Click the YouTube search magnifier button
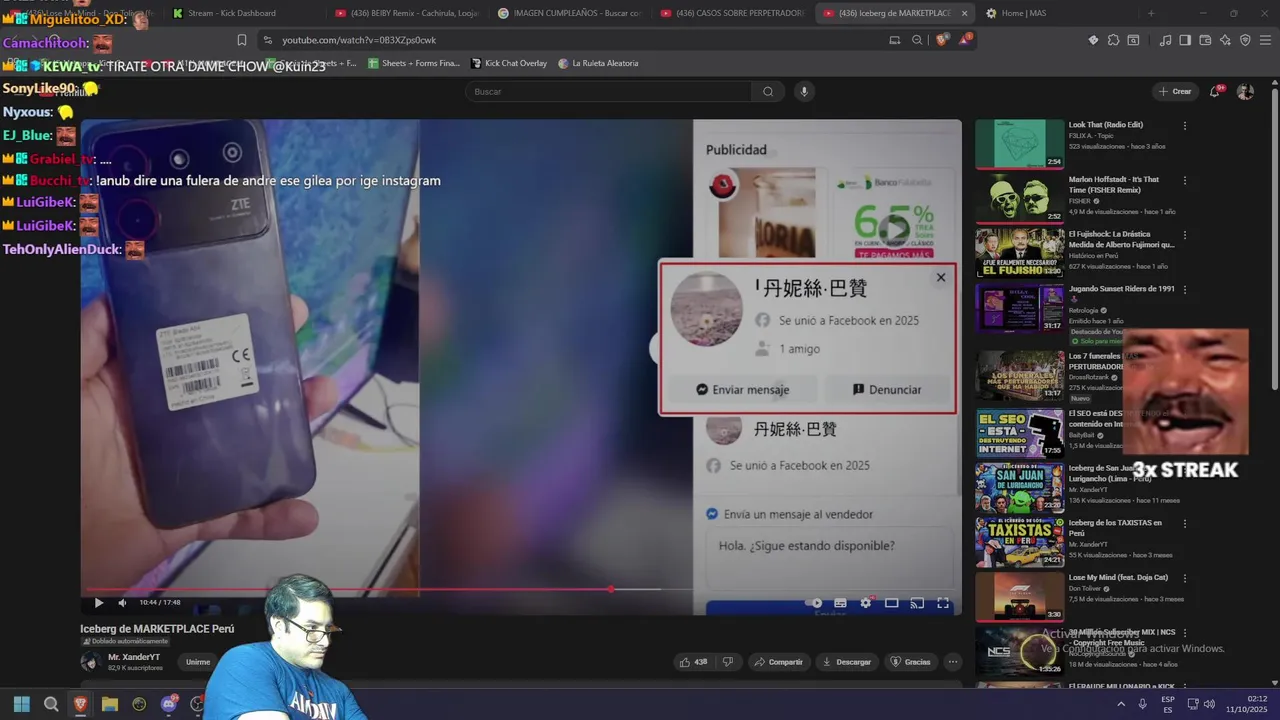 pos(768,91)
